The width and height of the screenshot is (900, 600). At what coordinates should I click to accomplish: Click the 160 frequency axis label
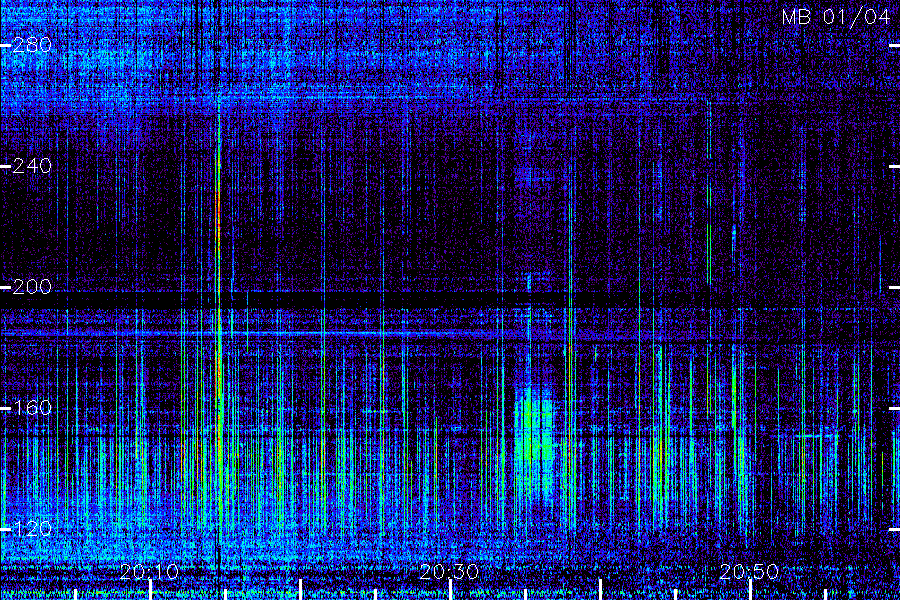[32, 408]
